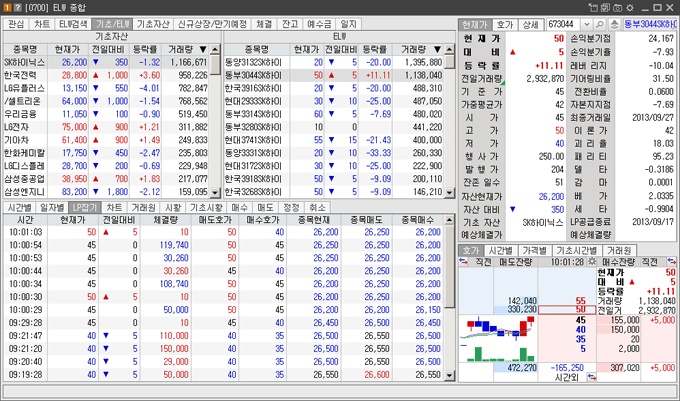Open settings gear icon in title bar

coord(630,8)
